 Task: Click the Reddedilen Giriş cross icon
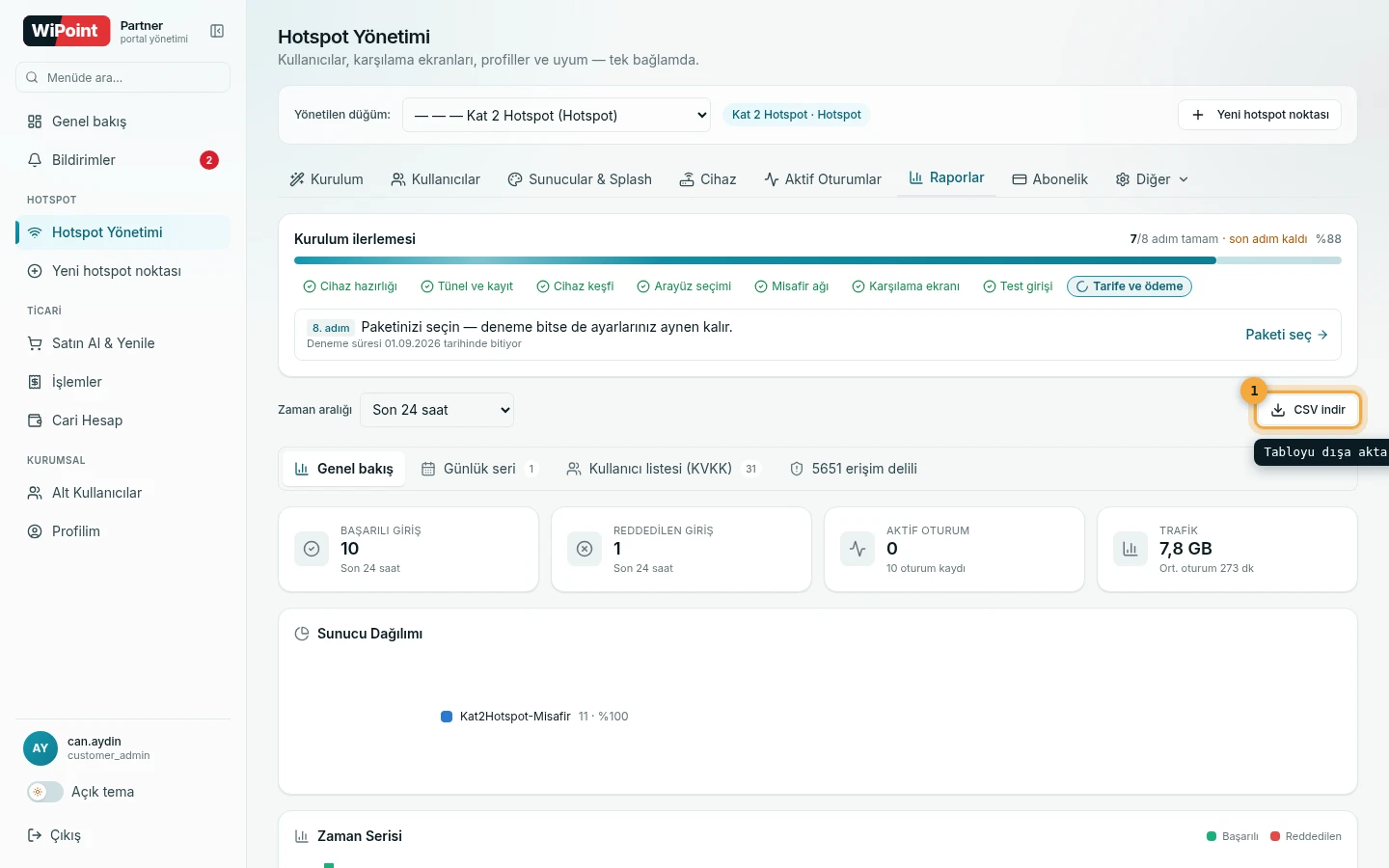(x=585, y=549)
